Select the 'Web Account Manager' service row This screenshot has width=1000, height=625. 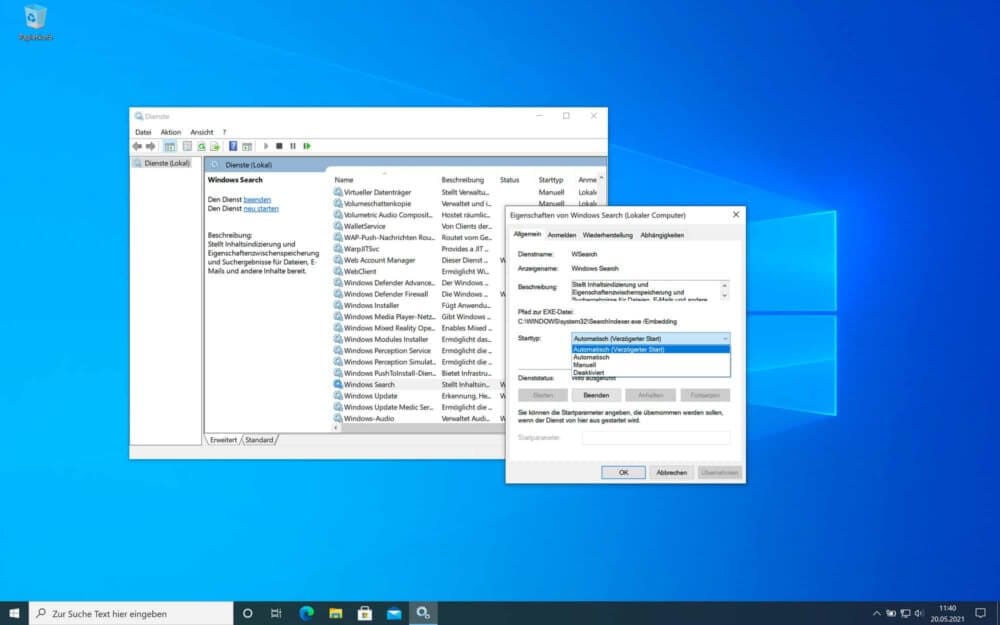point(379,260)
